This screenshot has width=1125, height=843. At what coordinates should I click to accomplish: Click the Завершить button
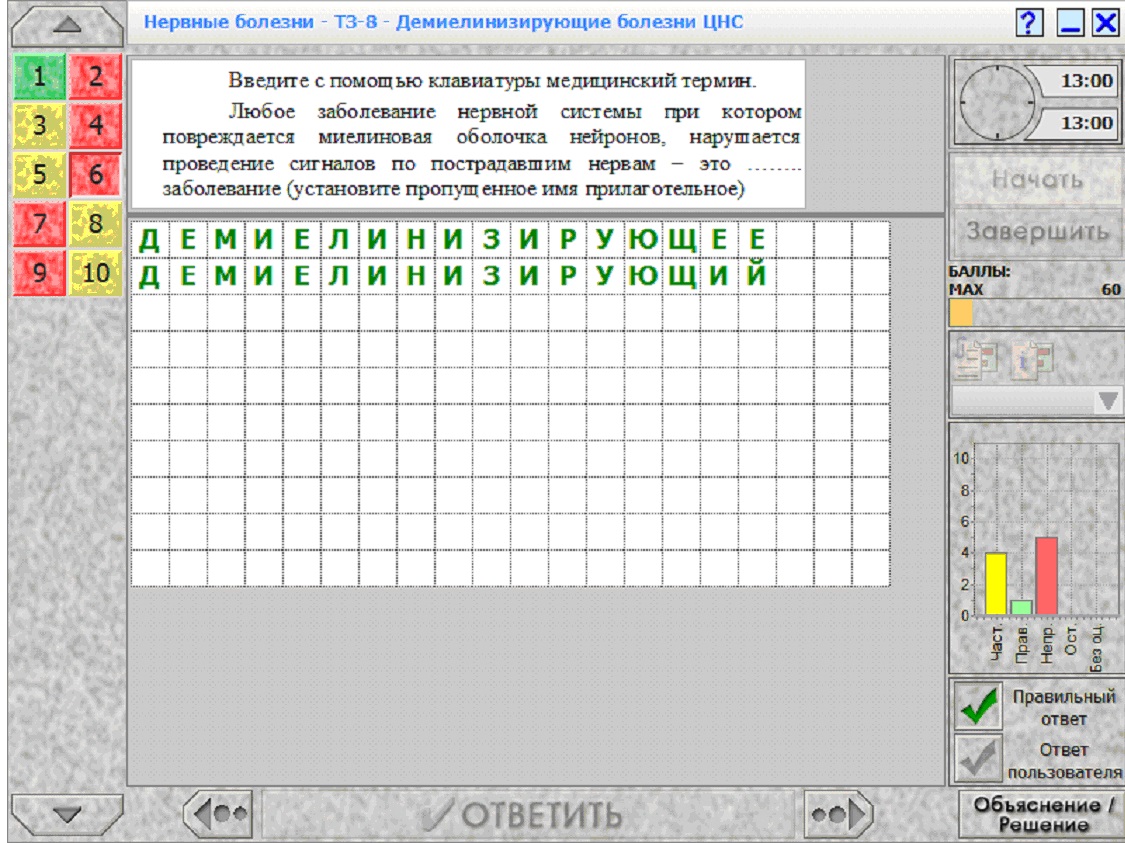(1037, 232)
